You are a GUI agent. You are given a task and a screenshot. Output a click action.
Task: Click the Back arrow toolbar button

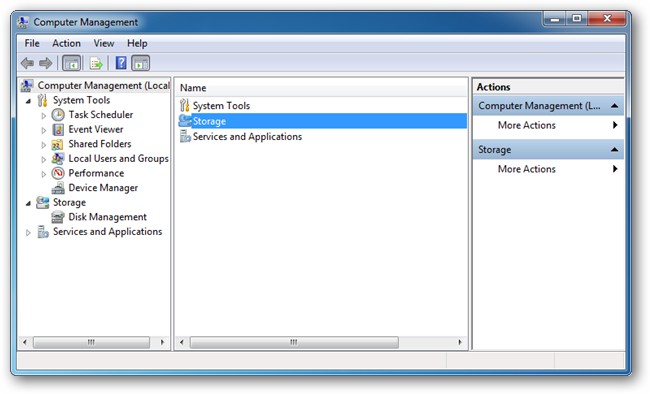[27, 63]
